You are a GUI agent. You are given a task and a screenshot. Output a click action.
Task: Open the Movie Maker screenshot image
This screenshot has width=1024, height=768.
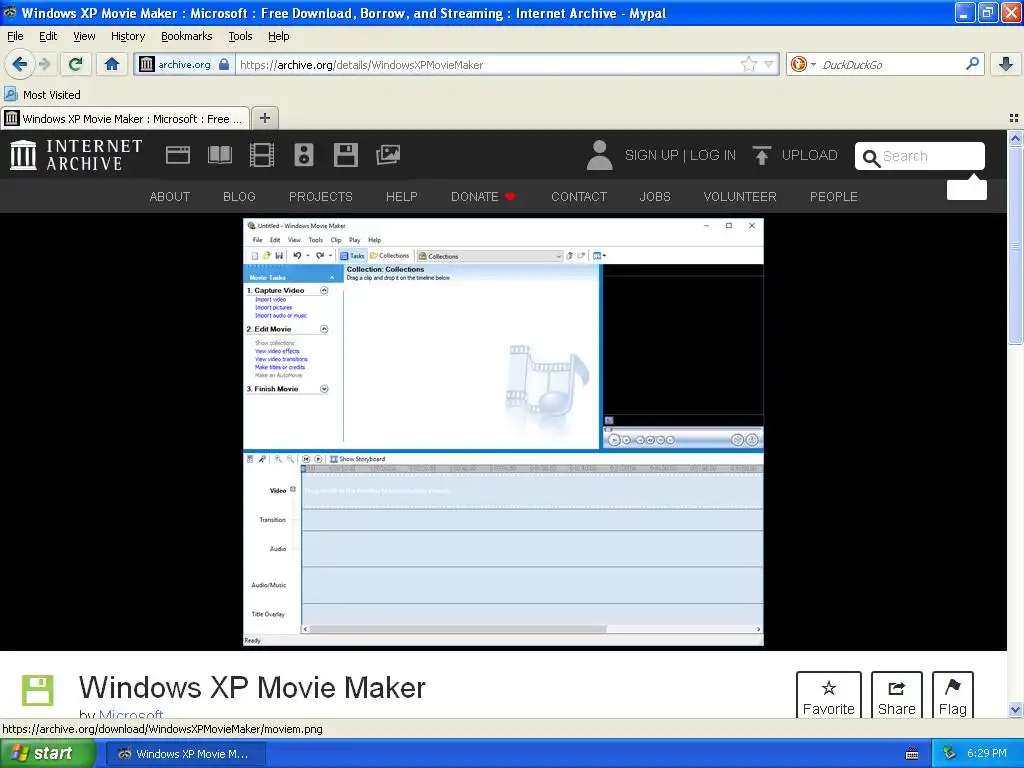pos(503,432)
